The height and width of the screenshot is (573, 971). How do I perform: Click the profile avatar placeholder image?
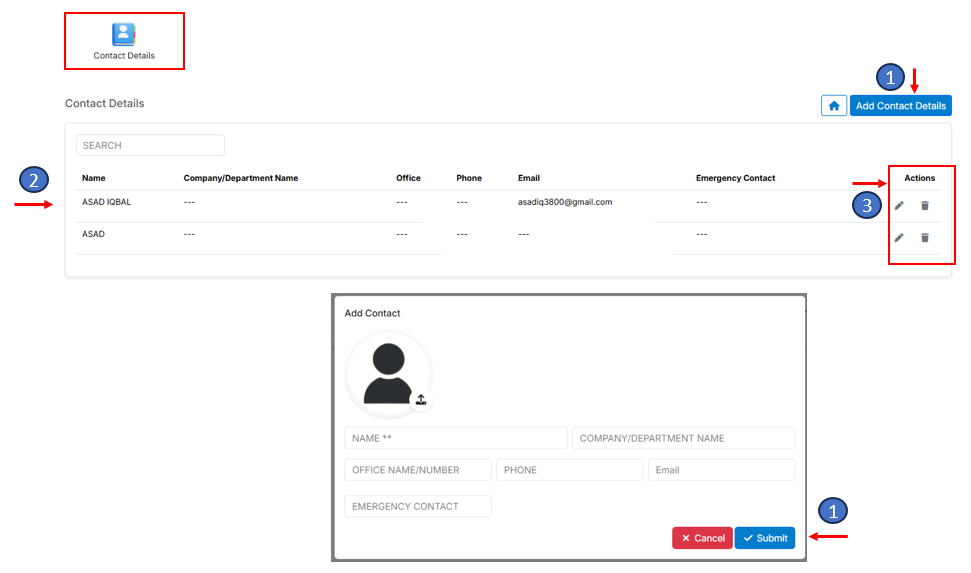pos(387,373)
